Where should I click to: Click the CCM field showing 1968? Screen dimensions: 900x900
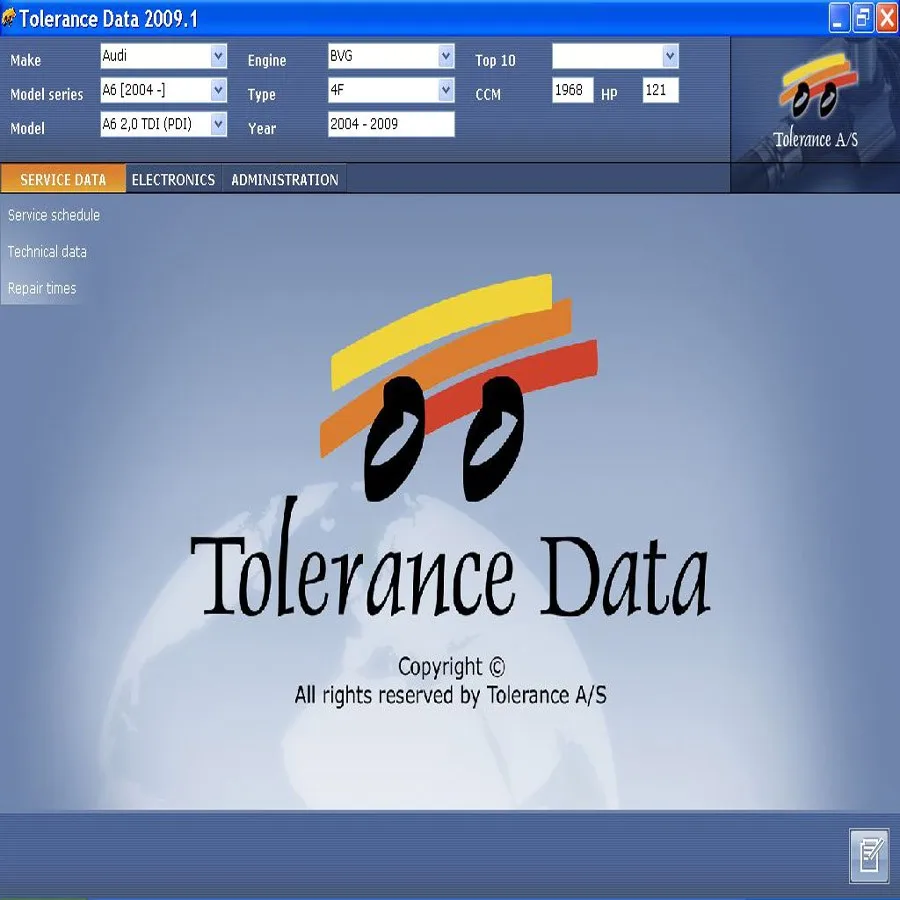point(572,90)
